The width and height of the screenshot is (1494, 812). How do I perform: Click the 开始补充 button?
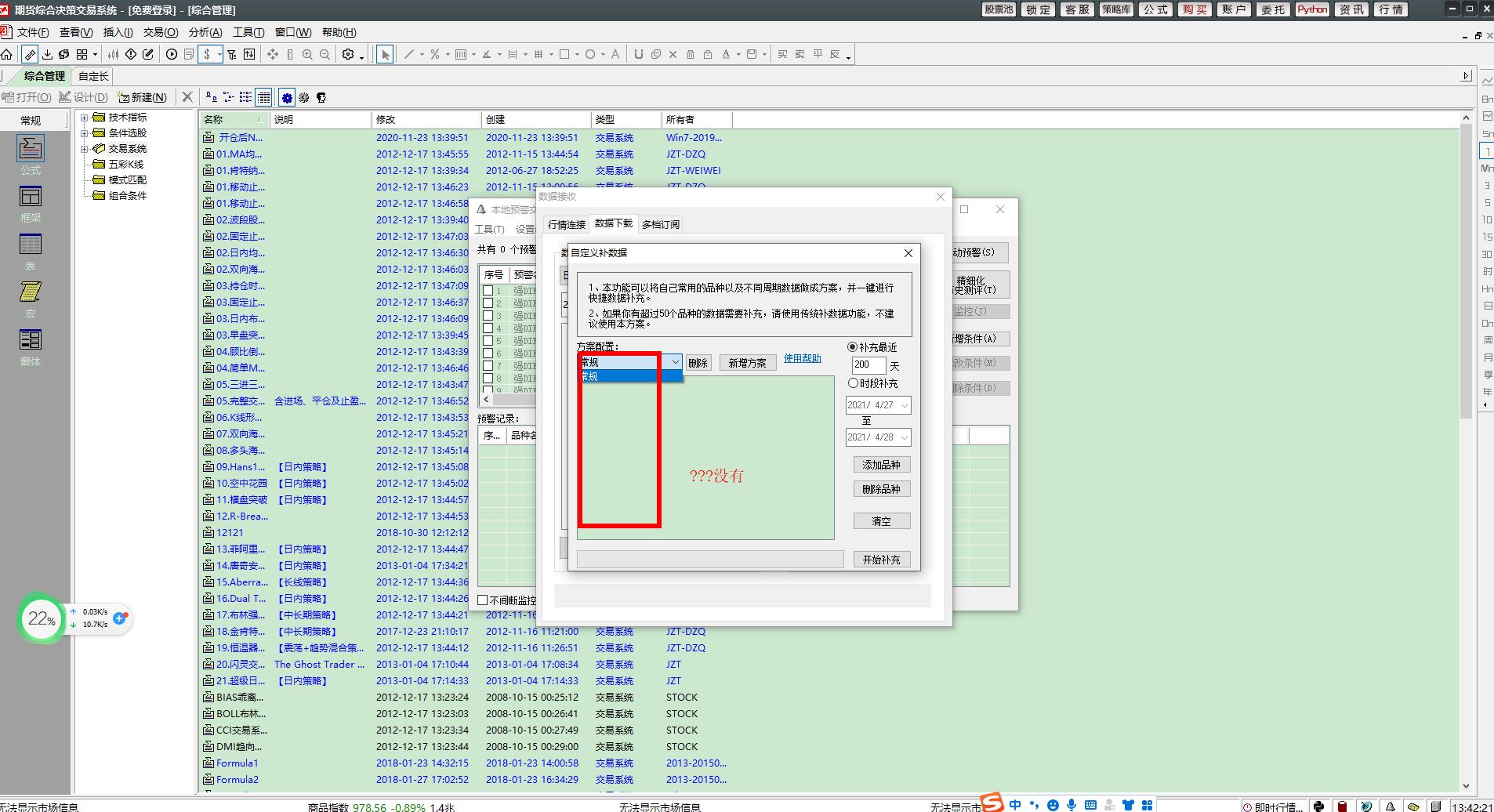pos(881,560)
